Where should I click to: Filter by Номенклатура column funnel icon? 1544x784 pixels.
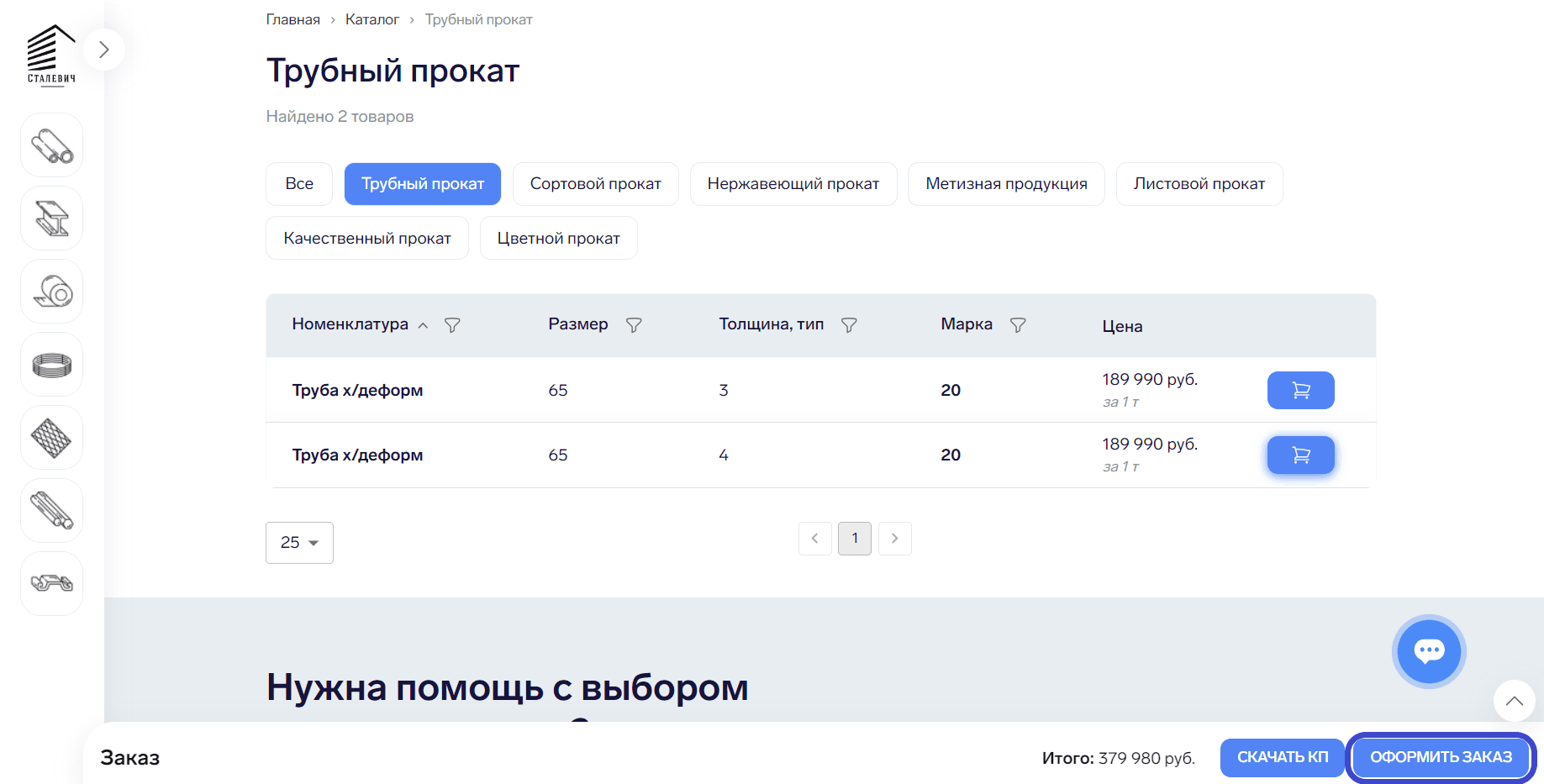tap(452, 325)
